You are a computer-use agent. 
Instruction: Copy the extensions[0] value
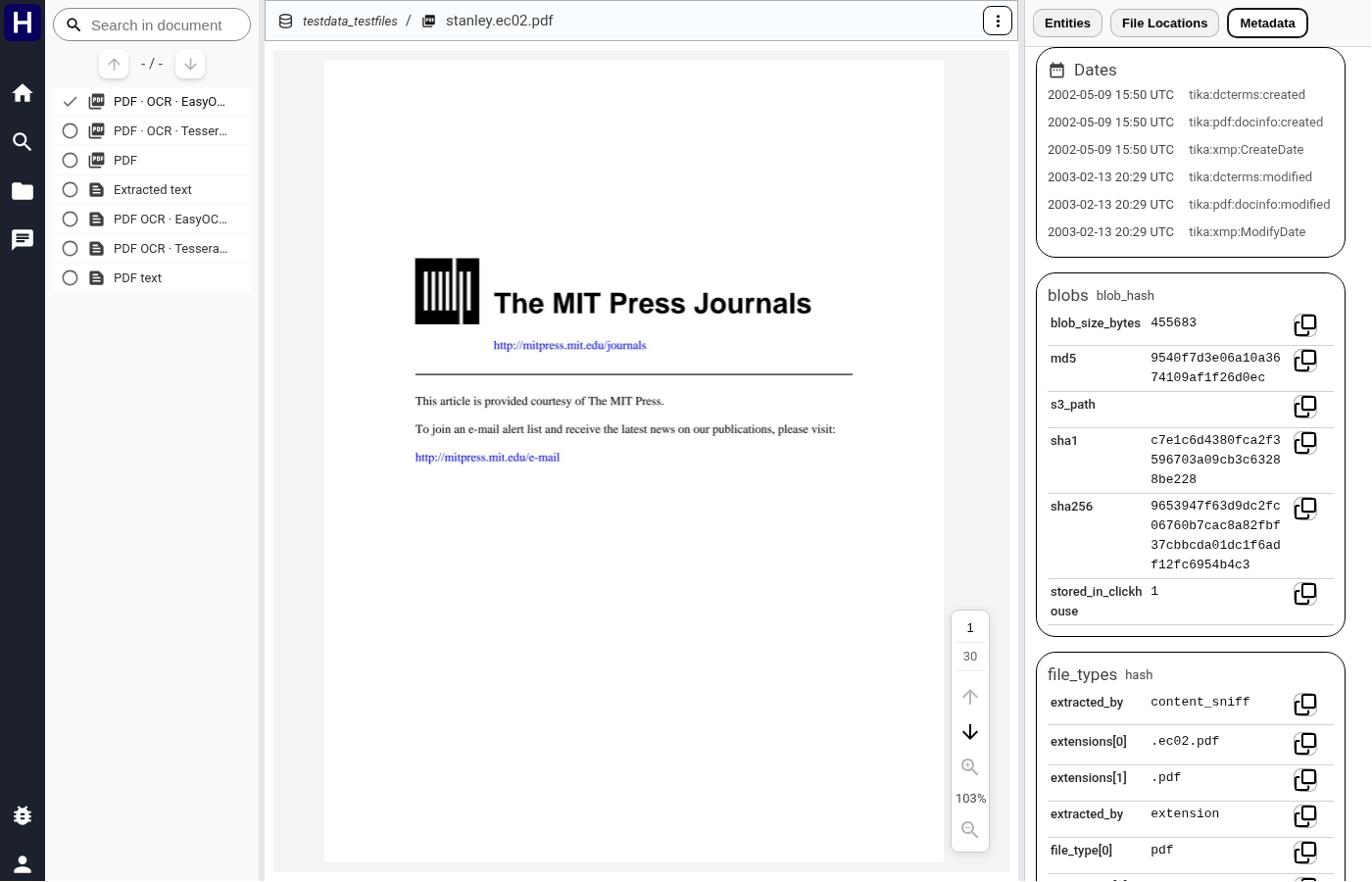coord(1305,744)
